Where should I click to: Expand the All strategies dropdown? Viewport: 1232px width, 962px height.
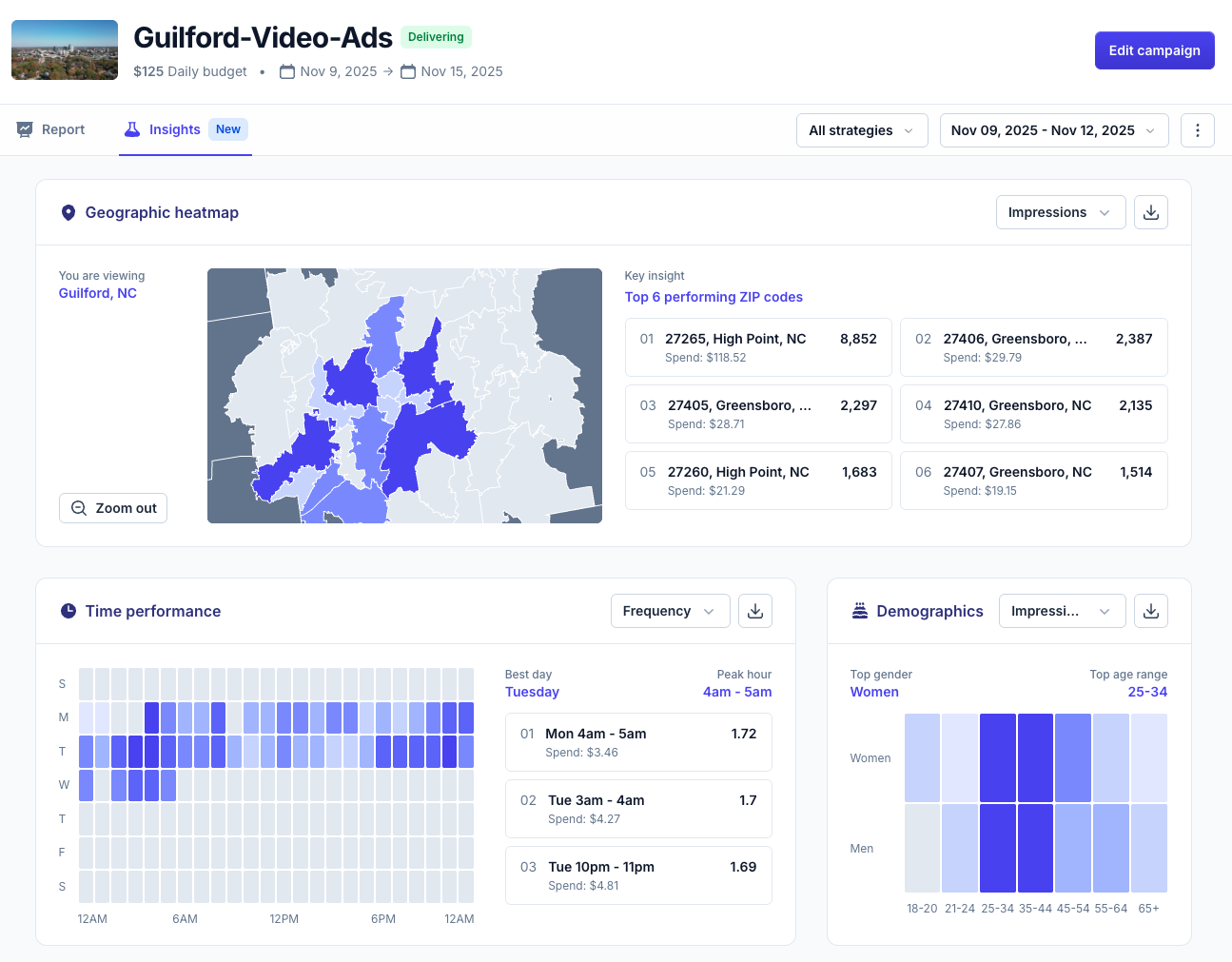(x=861, y=130)
